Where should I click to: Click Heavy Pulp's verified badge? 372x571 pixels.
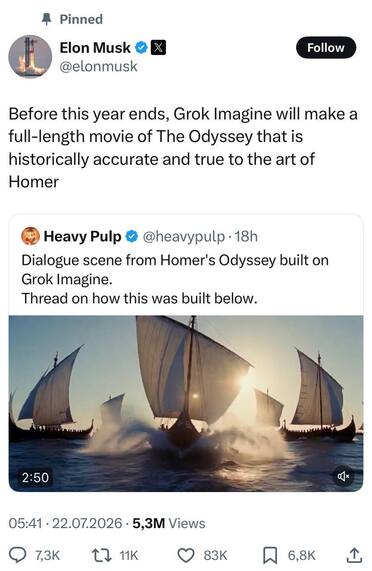[x=132, y=237]
